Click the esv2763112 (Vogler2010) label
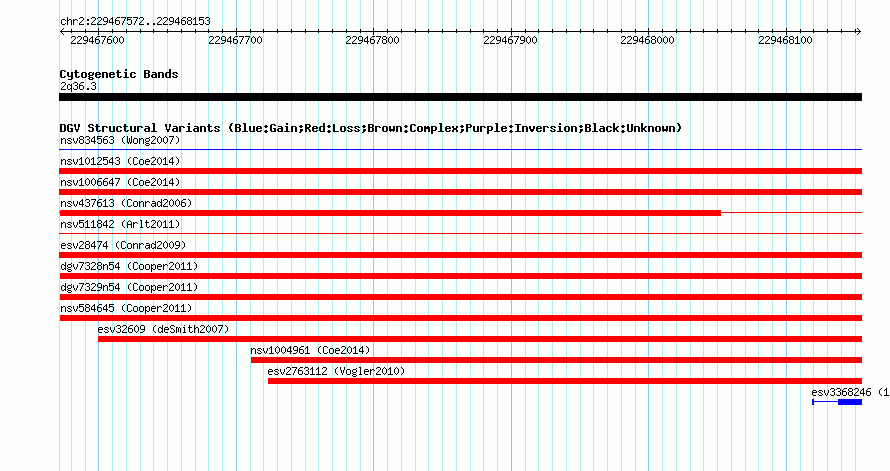The height and width of the screenshot is (471, 890). click(x=337, y=371)
